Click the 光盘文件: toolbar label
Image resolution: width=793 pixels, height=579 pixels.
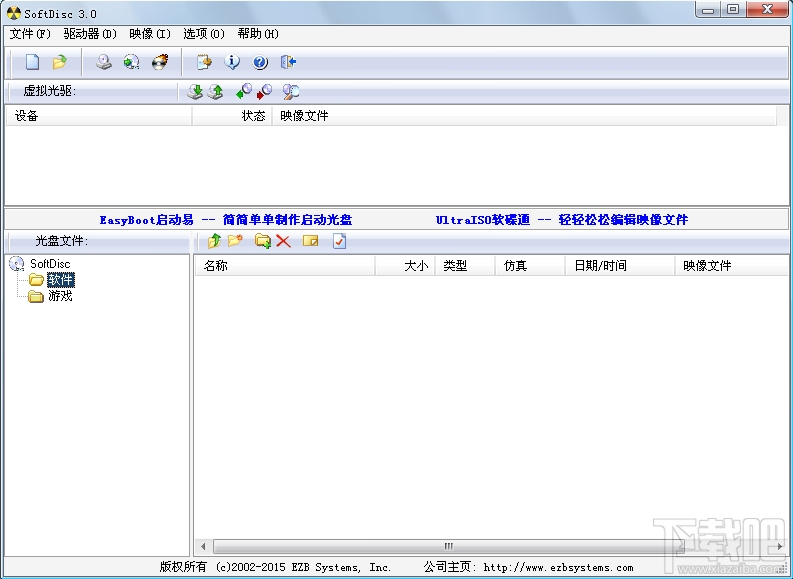pos(61,241)
